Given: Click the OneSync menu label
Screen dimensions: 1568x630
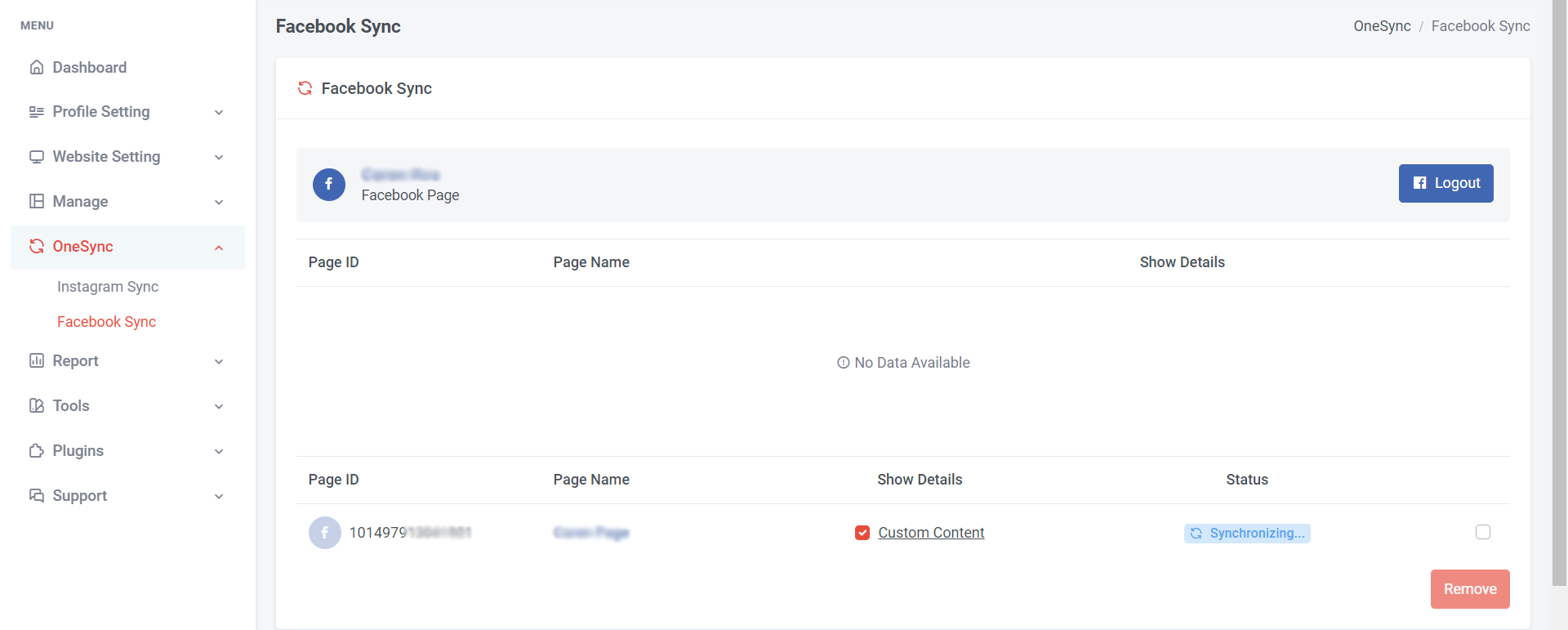Looking at the screenshot, I should [x=82, y=247].
